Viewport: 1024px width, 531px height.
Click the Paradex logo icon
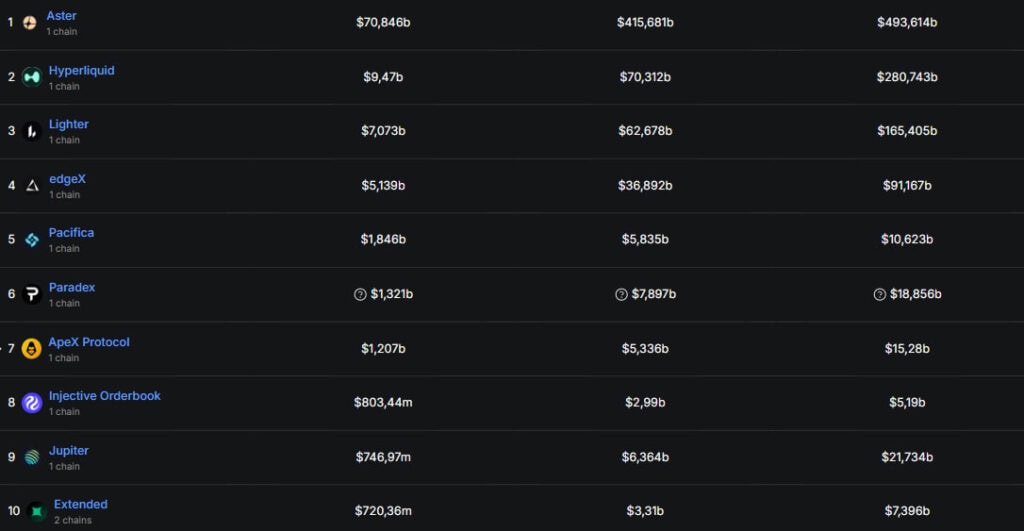click(x=31, y=294)
